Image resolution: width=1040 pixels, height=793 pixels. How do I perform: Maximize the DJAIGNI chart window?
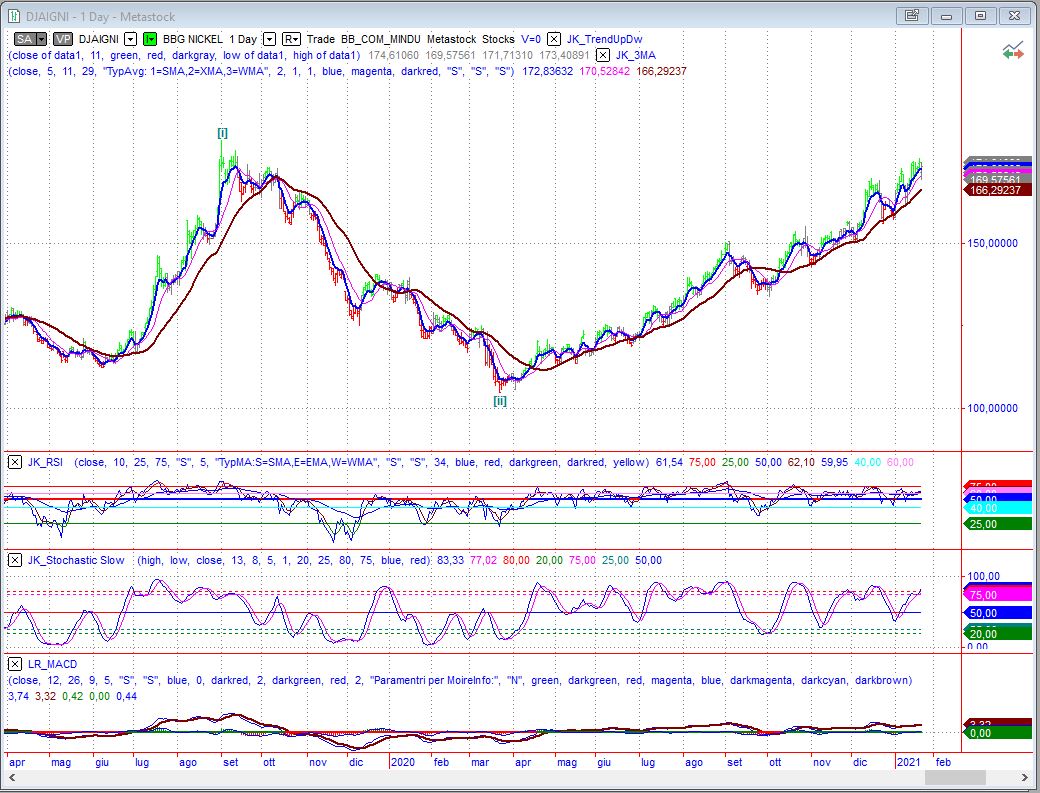pyautogui.click(x=980, y=15)
